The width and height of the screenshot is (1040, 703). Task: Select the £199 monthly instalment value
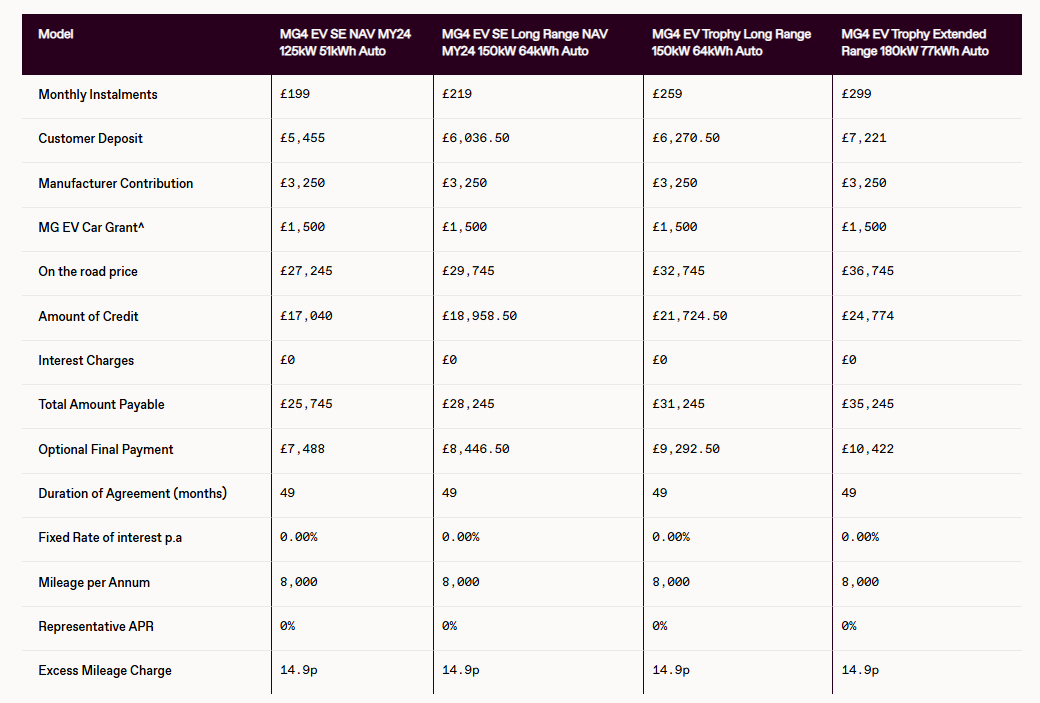click(295, 95)
